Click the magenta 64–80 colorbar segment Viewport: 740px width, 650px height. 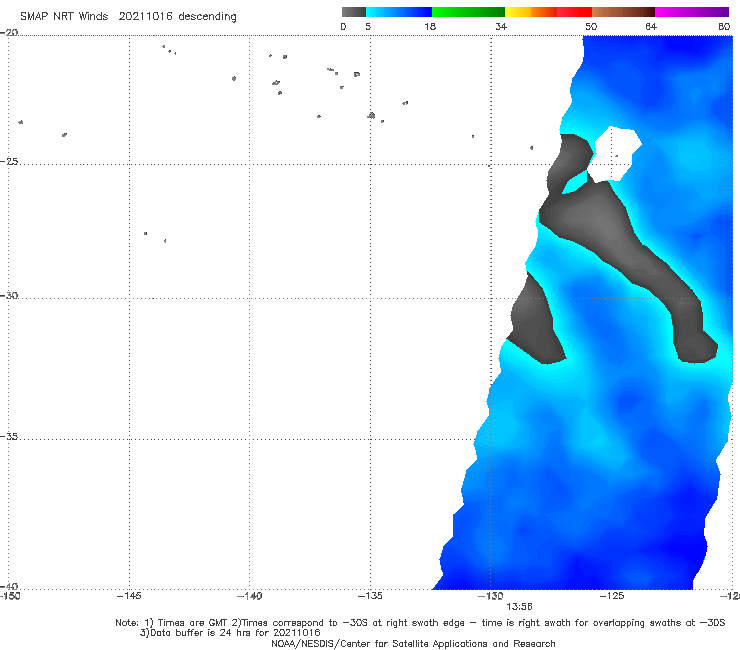click(692, 12)
